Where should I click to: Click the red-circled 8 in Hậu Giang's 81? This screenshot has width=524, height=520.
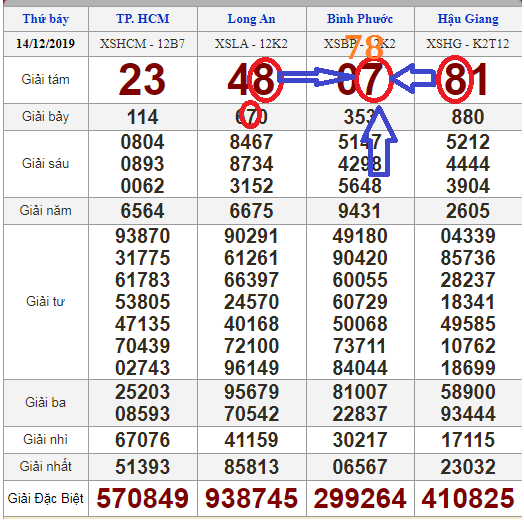455,80
